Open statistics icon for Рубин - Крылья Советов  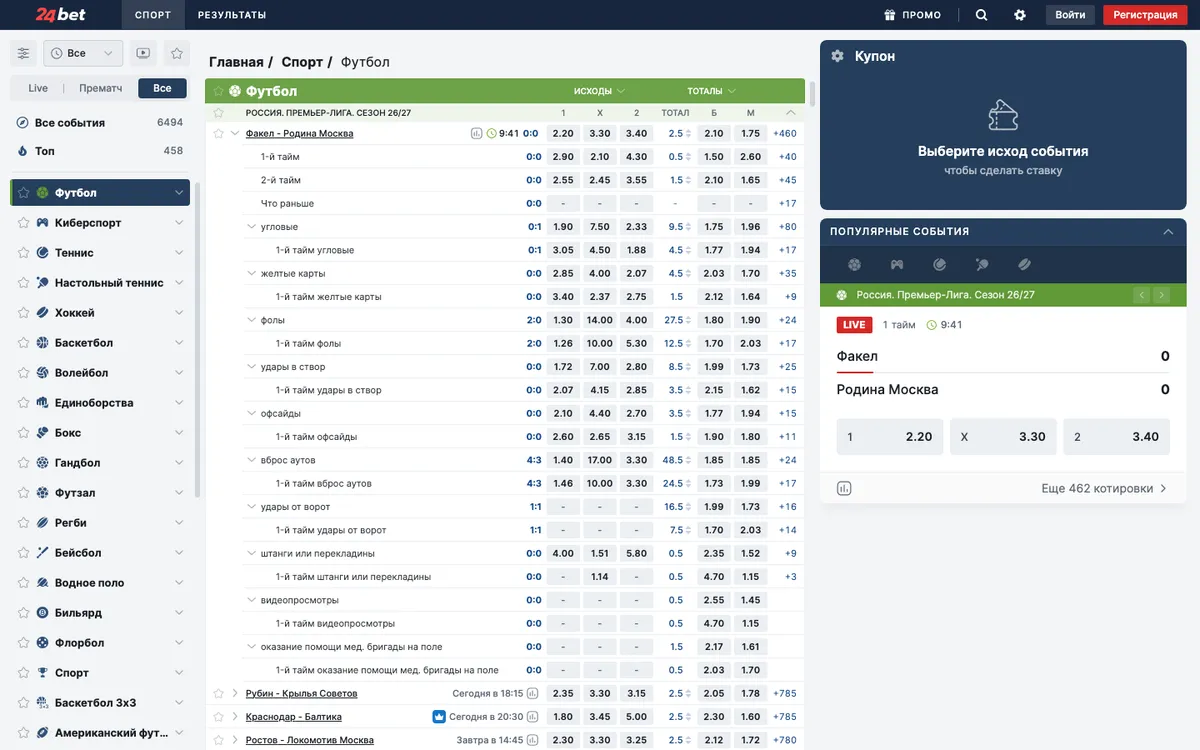click(533, 693)
